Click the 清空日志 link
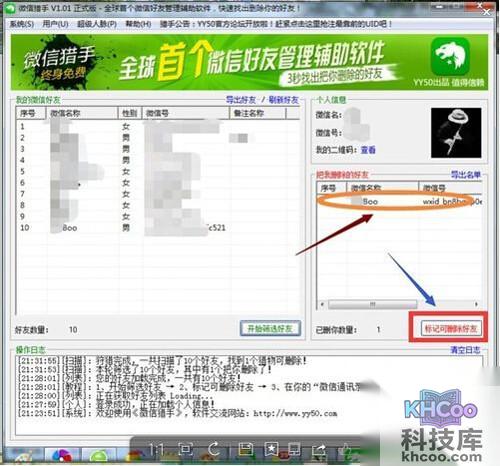This screenshot has height=466, width=500. point(465,350)
